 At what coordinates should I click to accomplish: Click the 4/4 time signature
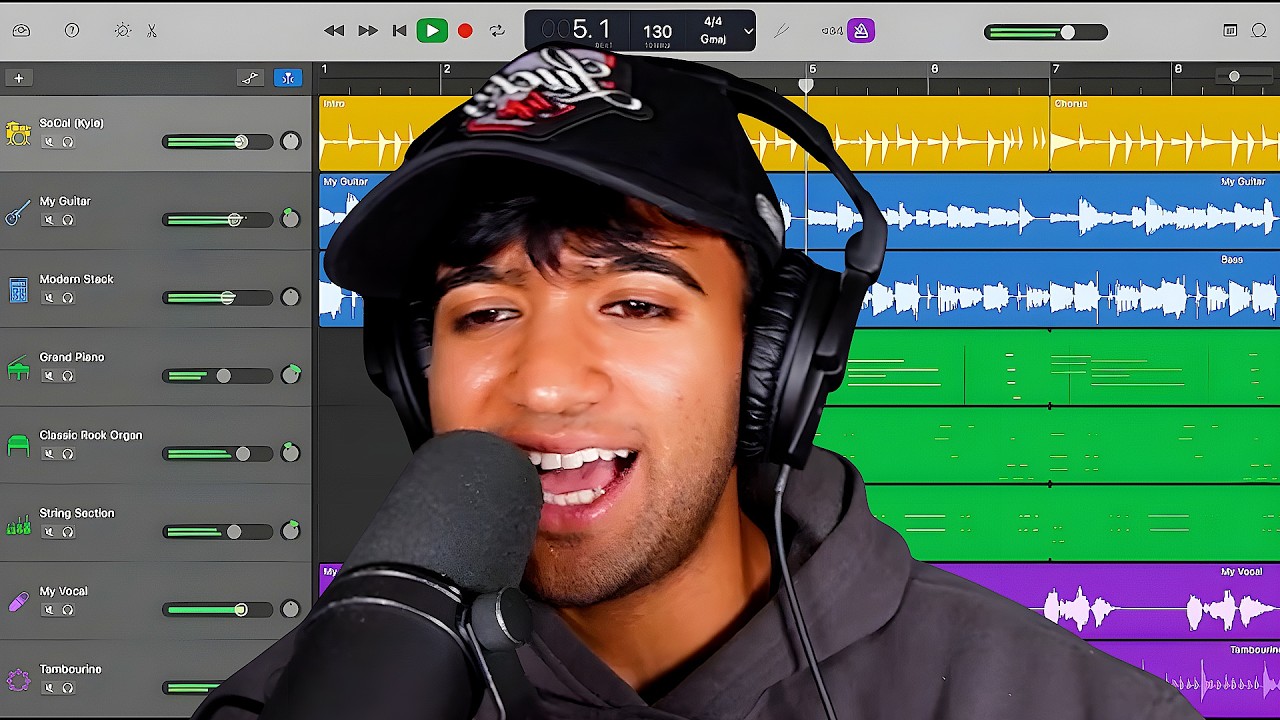point(713,22)
